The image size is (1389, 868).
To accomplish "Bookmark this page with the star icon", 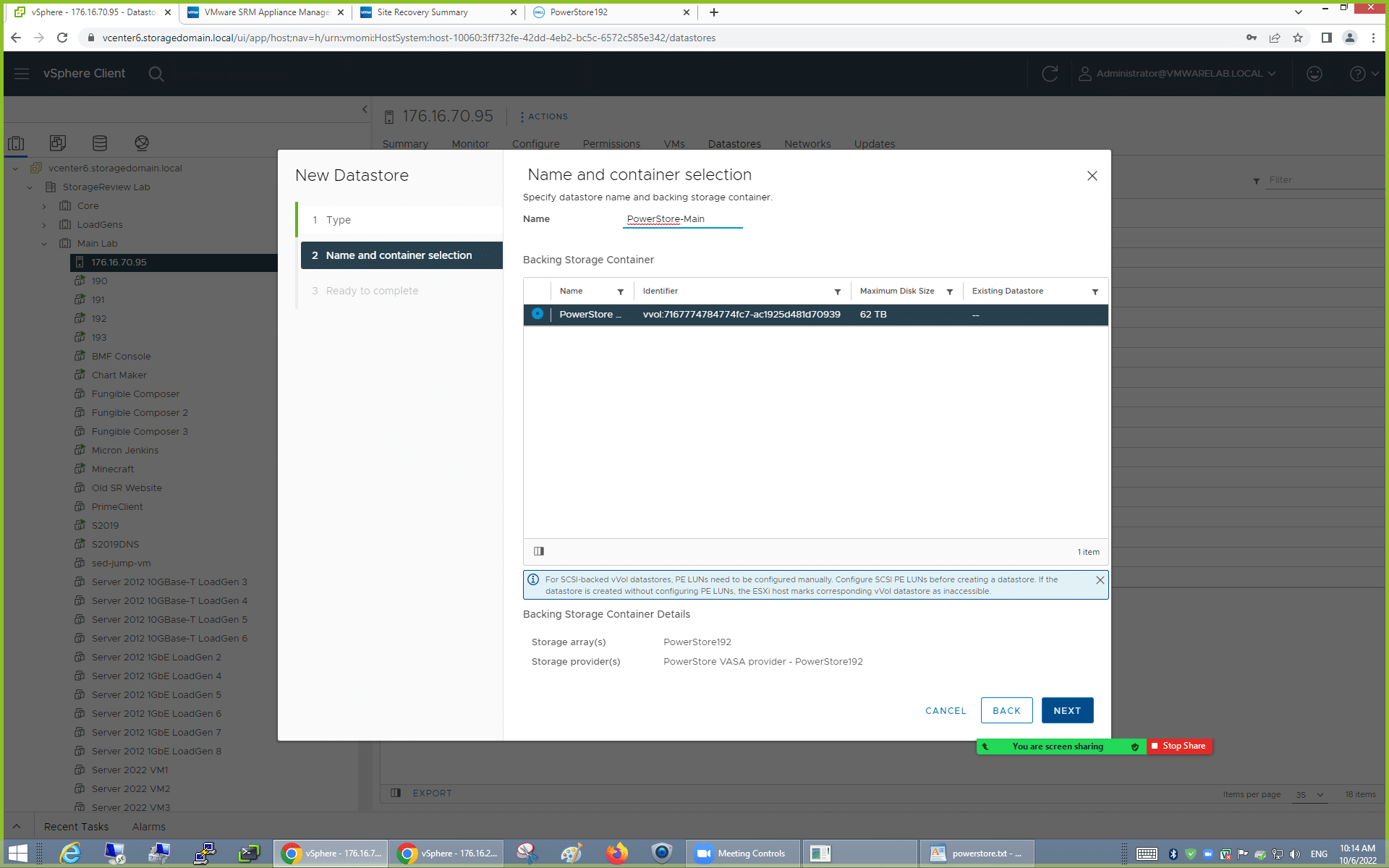I will click(x=1298, y=38).
